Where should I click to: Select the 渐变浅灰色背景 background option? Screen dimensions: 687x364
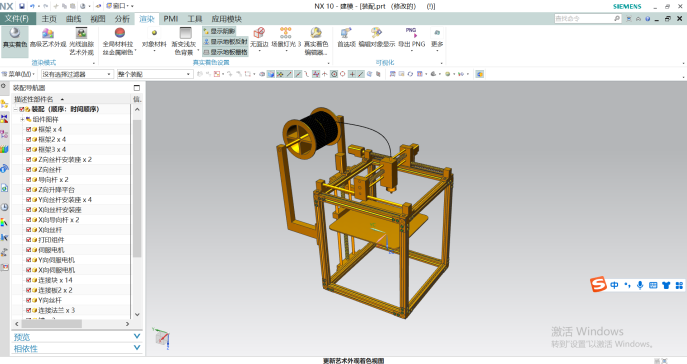click(x=184, y=41)
